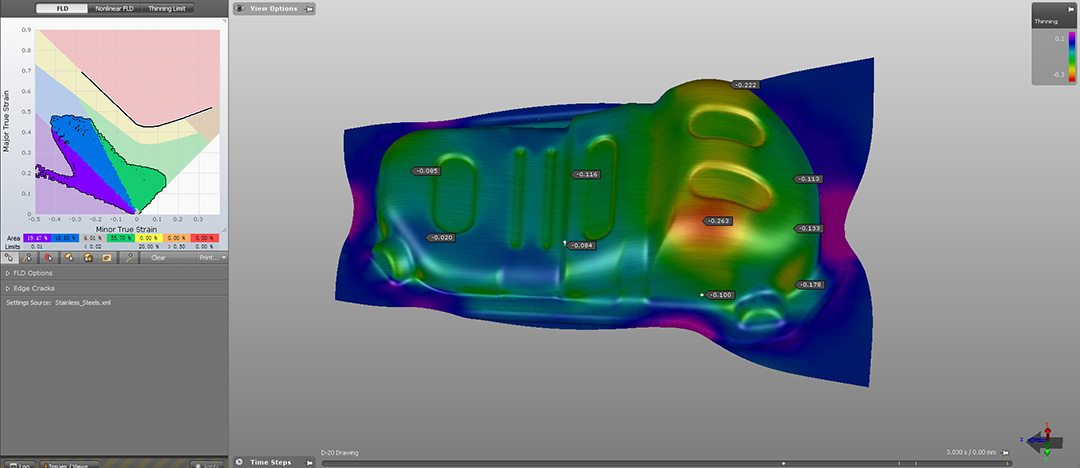The height and width of the screenshot is (468, 1080).
Task: Switch to the Thinning Limit tab
Action: tap(167, 9)
